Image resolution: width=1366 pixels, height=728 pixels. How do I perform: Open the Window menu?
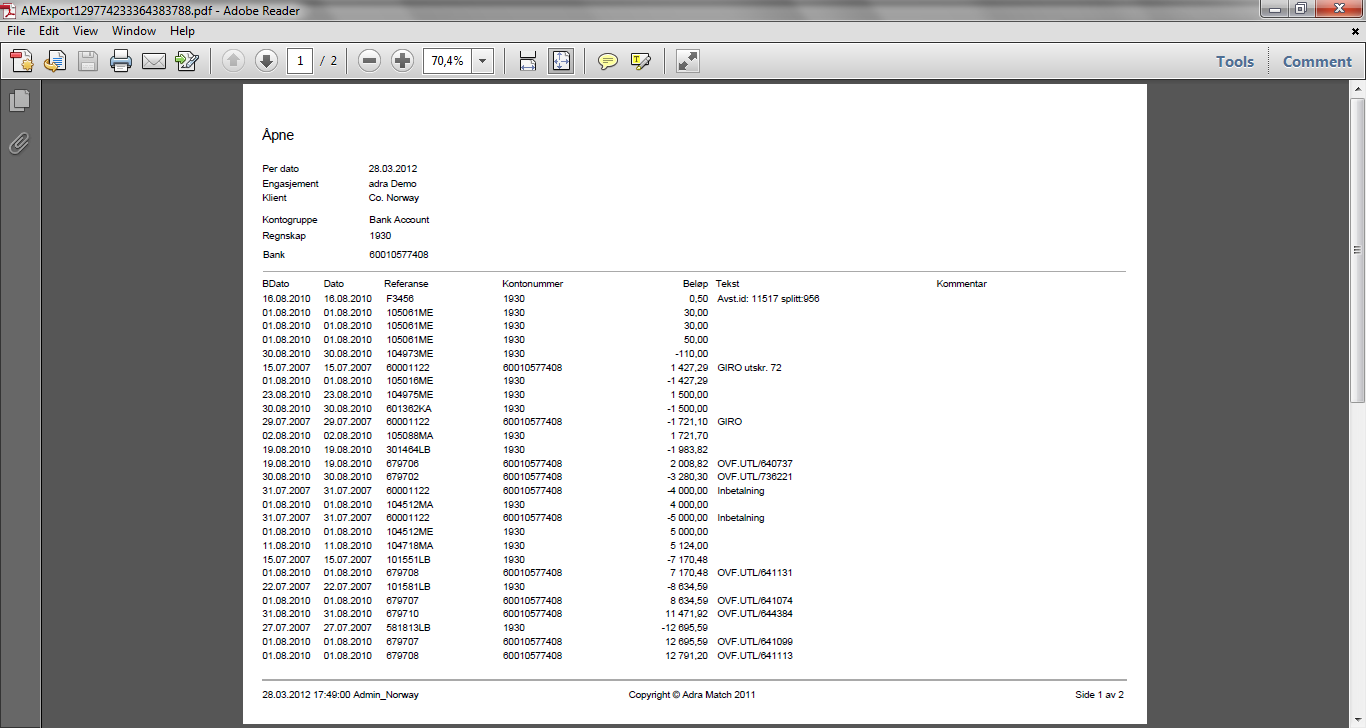134,31
